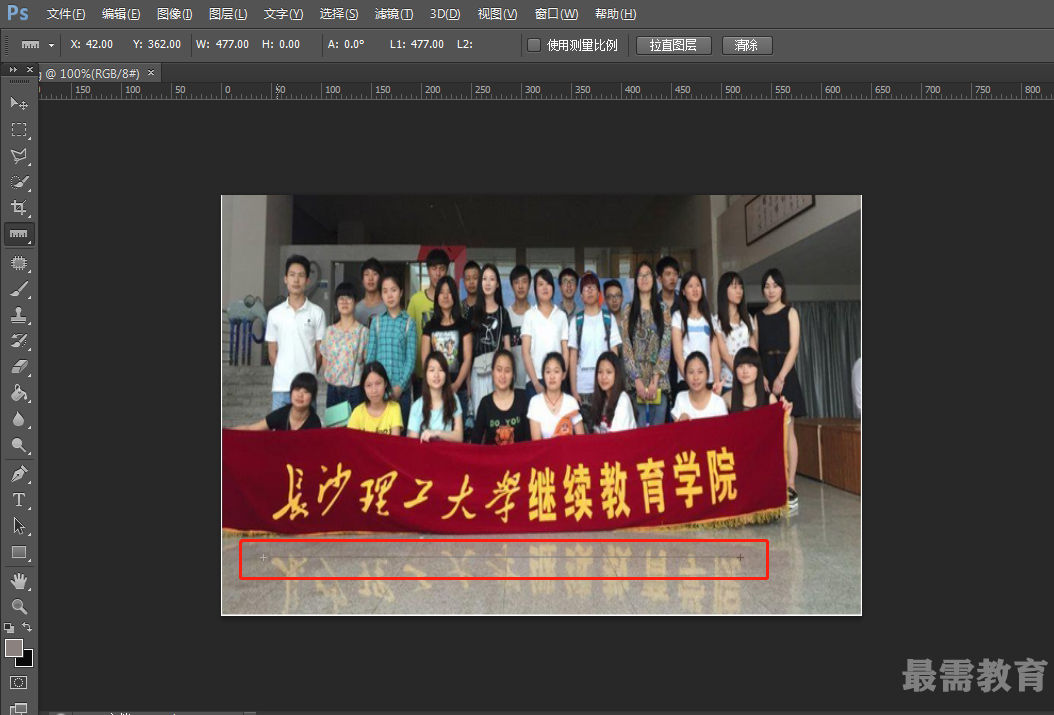Open the 图层(L) menu
The image size is (1054, 715).
tap(228, 14)
